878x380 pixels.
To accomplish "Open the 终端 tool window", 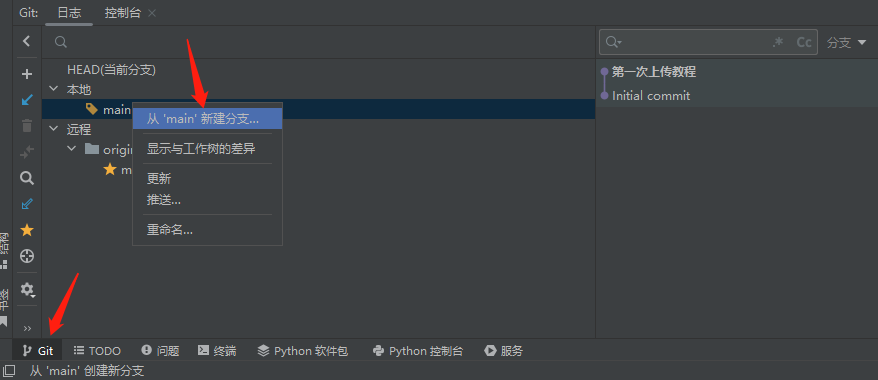I will 217,351.
